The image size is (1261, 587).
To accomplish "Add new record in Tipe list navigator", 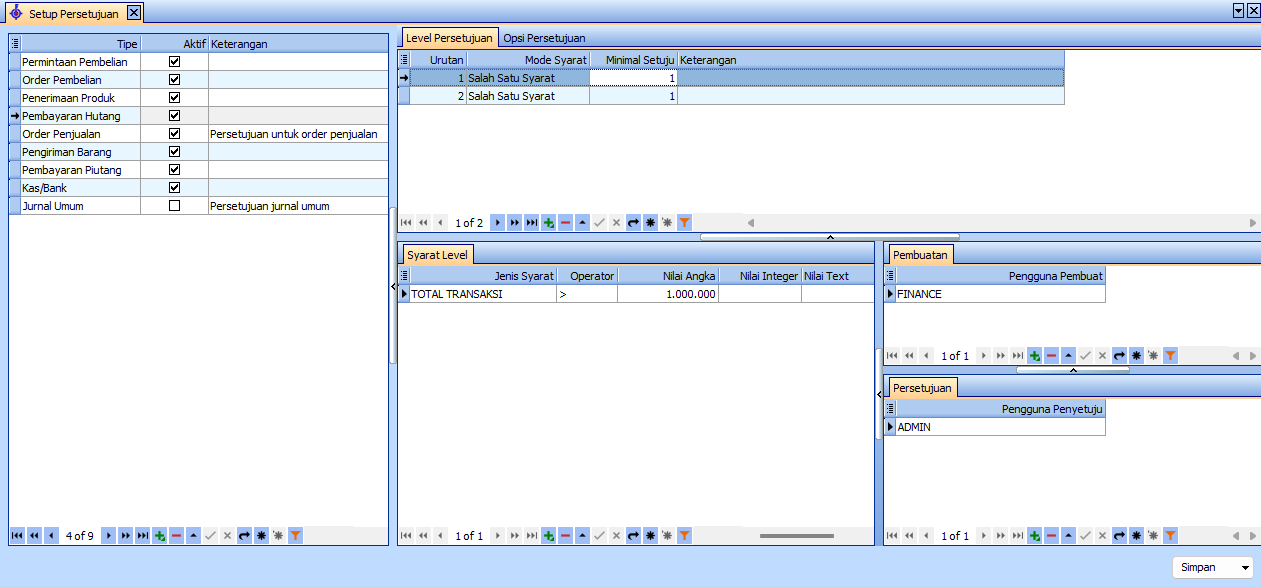I will [x=160, y=536].
